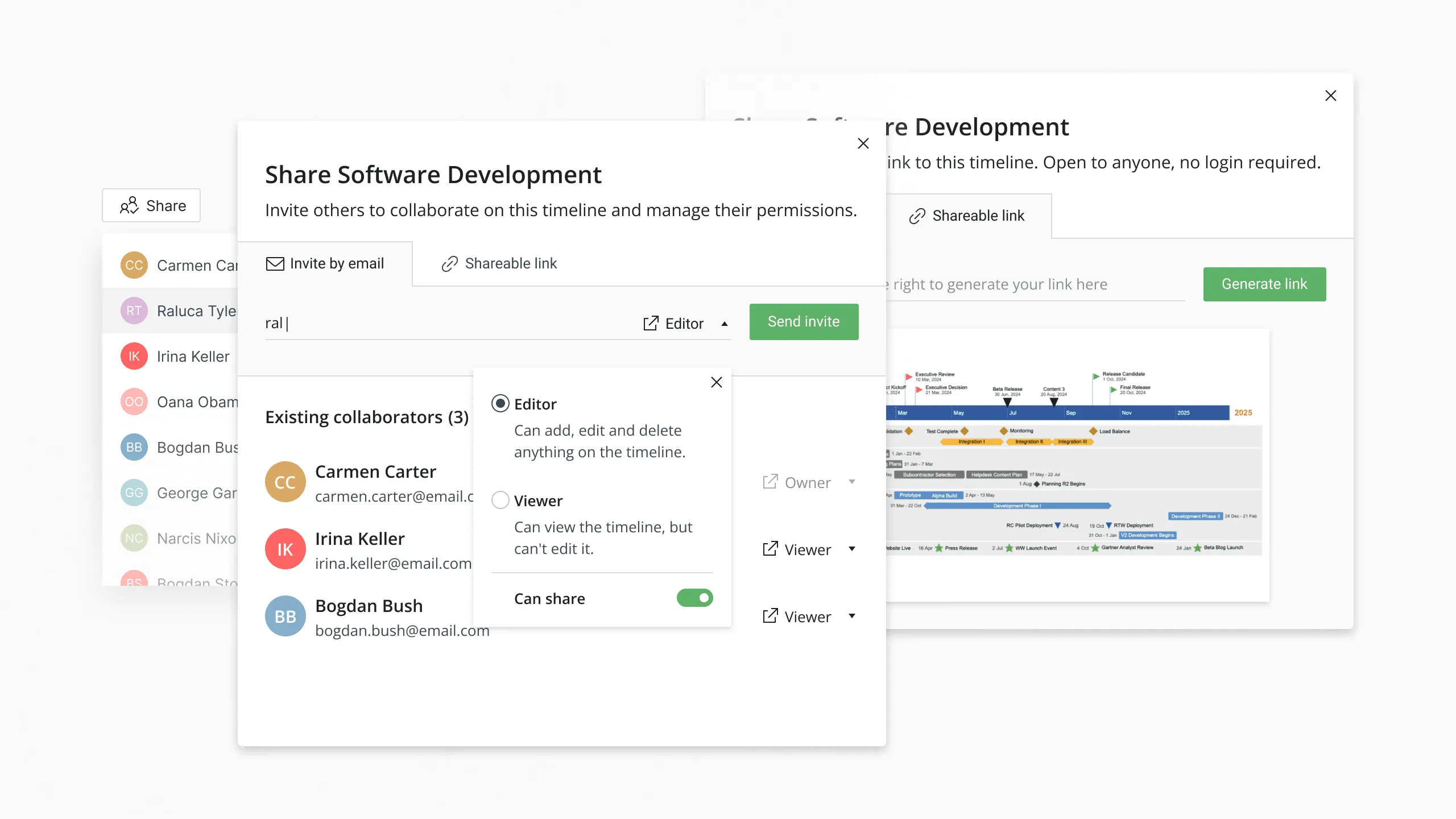Screen dimensions: 1456x819
Task: Click the invite by email envelope icon
Action: pyautogui.click(x=274, y=263)
